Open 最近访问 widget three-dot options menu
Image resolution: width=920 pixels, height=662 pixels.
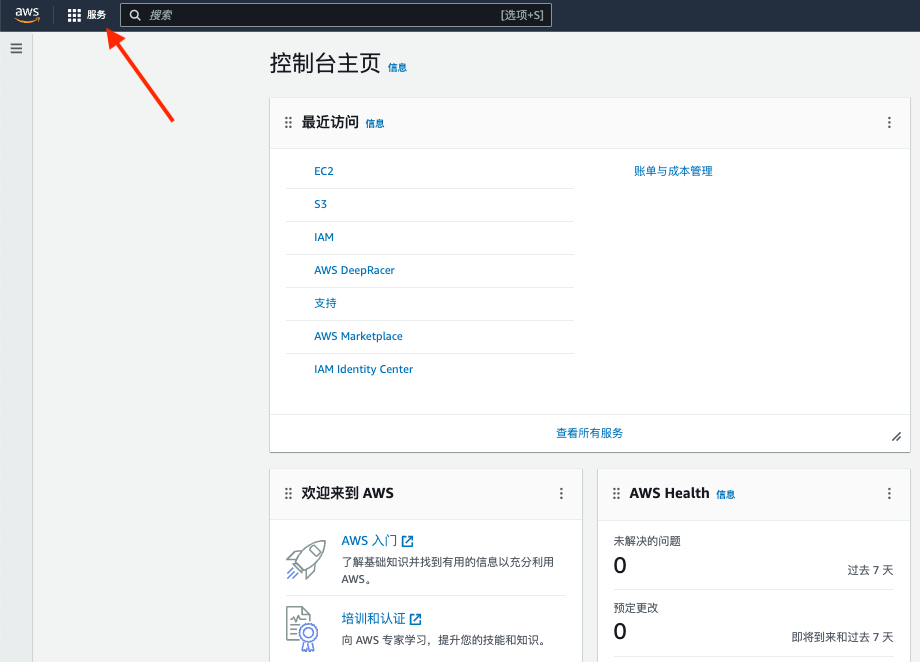pos(889,123)
